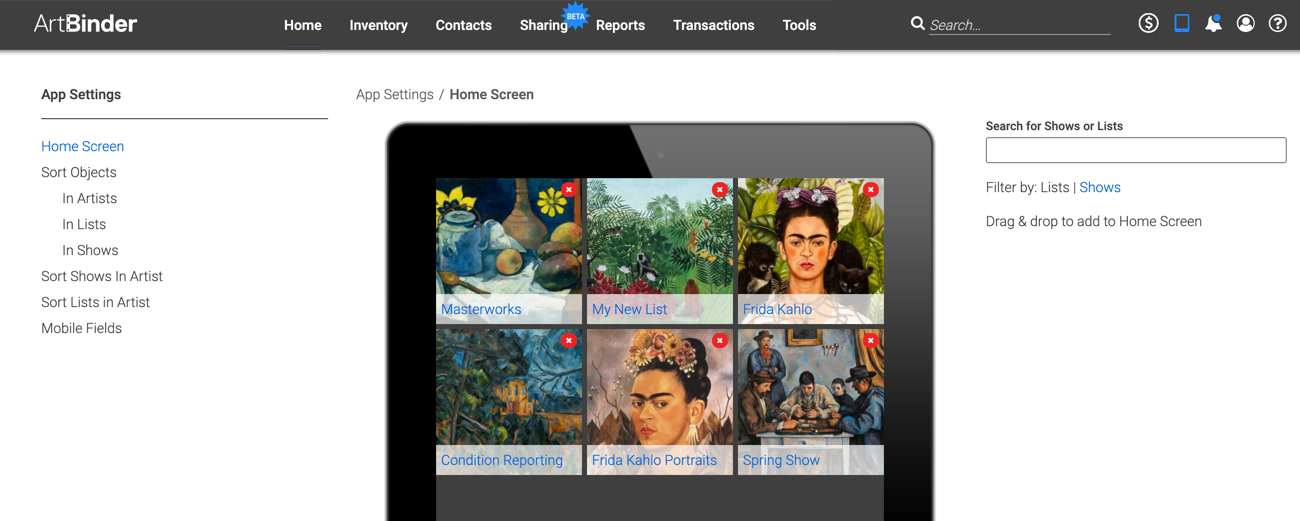
Task: Open the user account profile icon
Action: pos(1245,23)
